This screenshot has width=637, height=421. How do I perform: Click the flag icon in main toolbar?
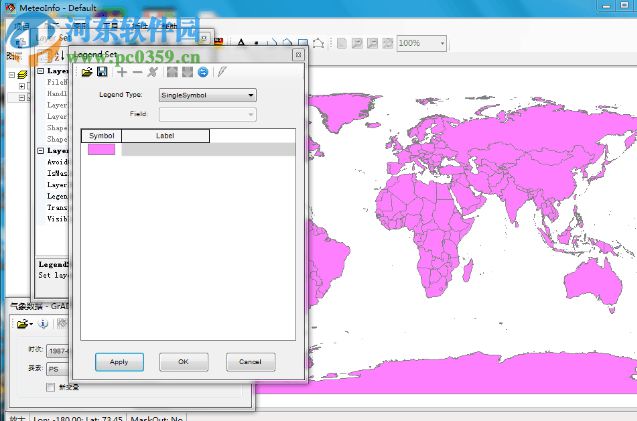(219, 41)
